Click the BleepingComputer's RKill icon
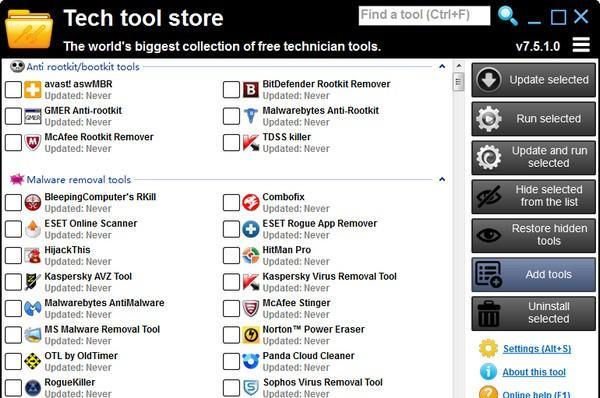This screenshot has width=600, height=398. coord(33,202)
